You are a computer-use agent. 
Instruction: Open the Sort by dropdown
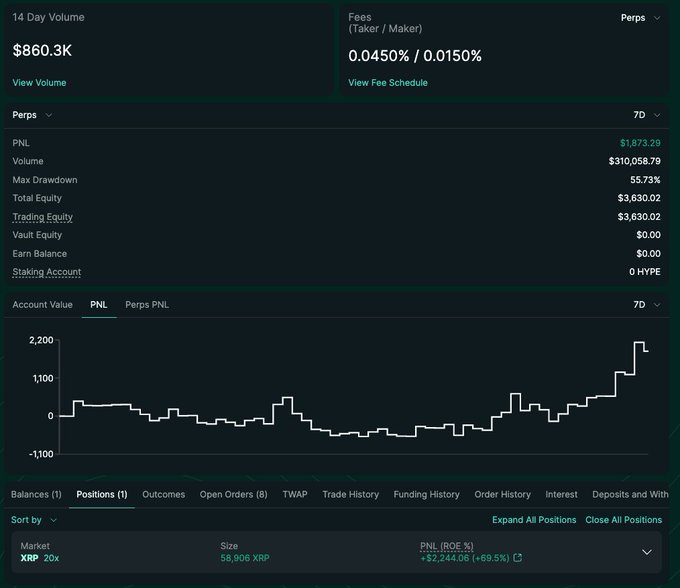34,520
